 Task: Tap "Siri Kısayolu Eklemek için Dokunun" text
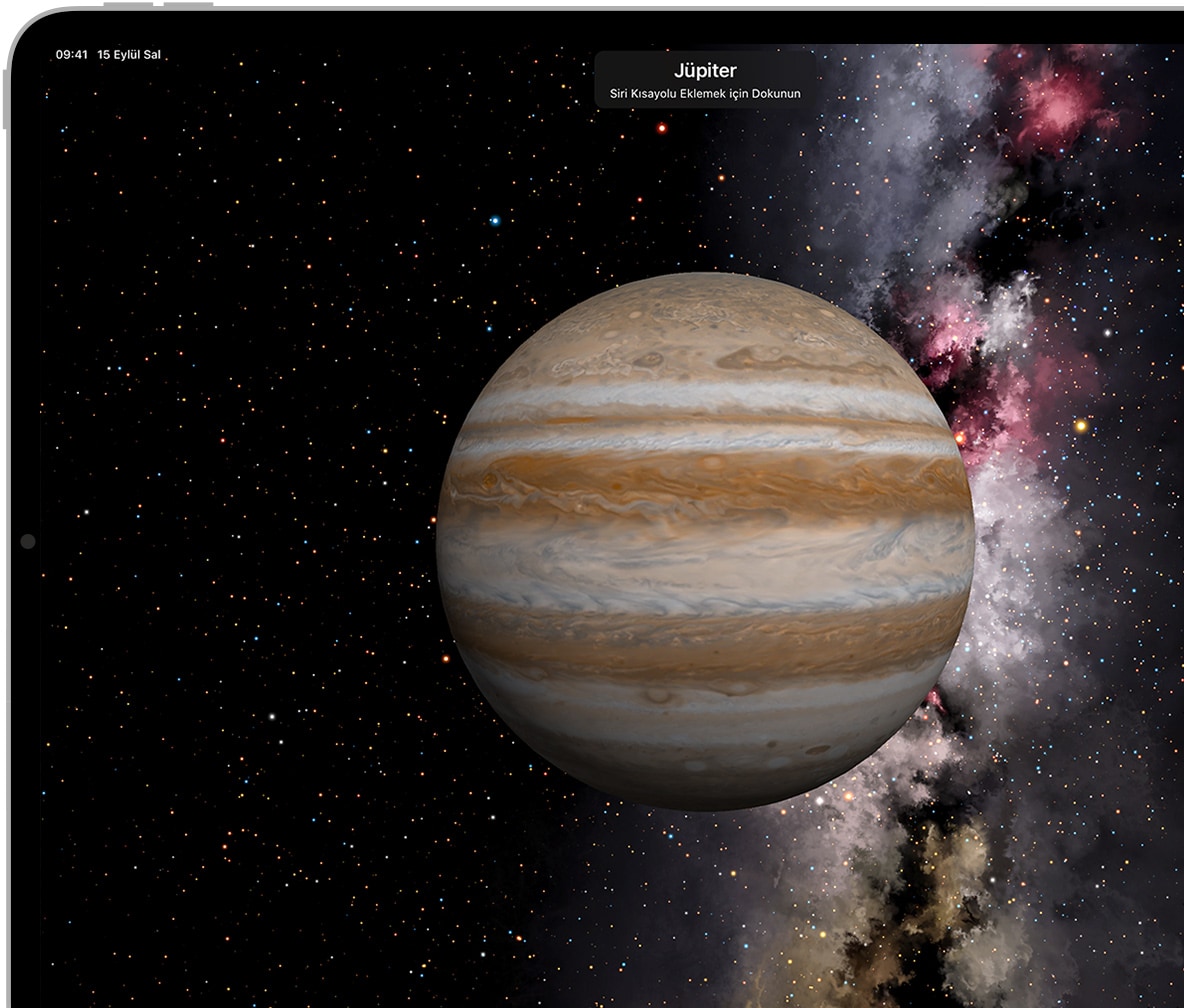705,94
